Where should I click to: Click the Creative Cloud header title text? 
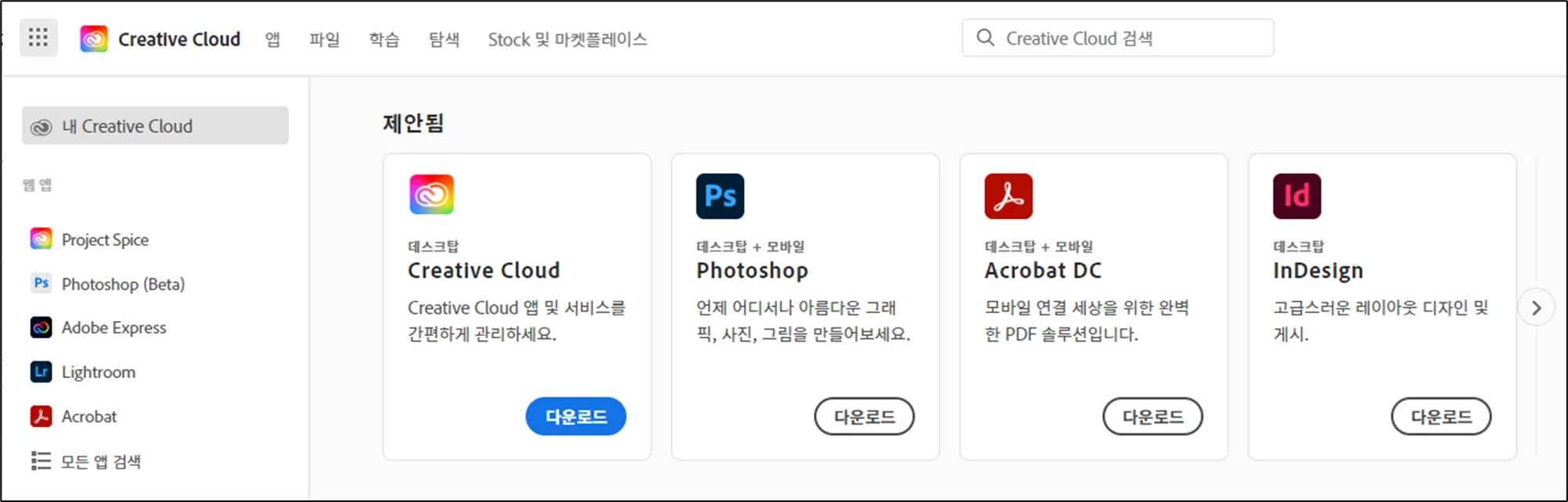click(179, 39)
